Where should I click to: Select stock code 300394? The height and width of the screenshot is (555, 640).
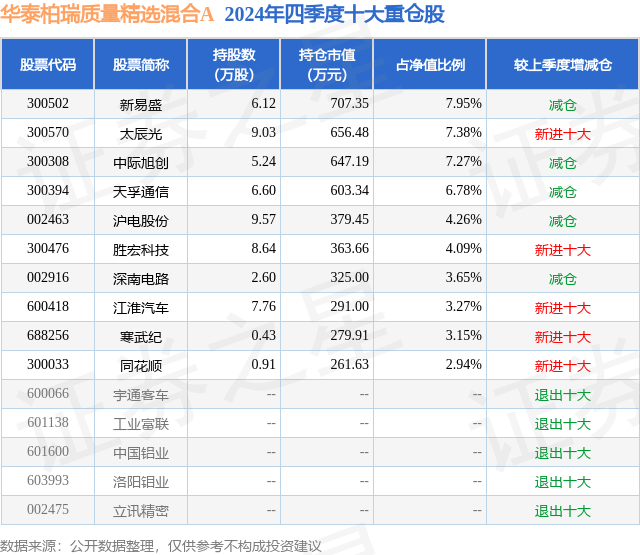[x=48, y=191]
